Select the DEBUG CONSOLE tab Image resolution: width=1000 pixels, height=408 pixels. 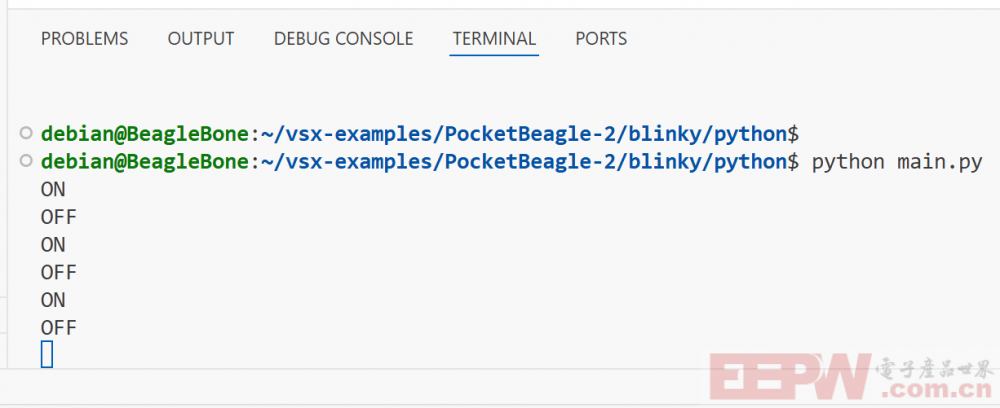[343, 39]
